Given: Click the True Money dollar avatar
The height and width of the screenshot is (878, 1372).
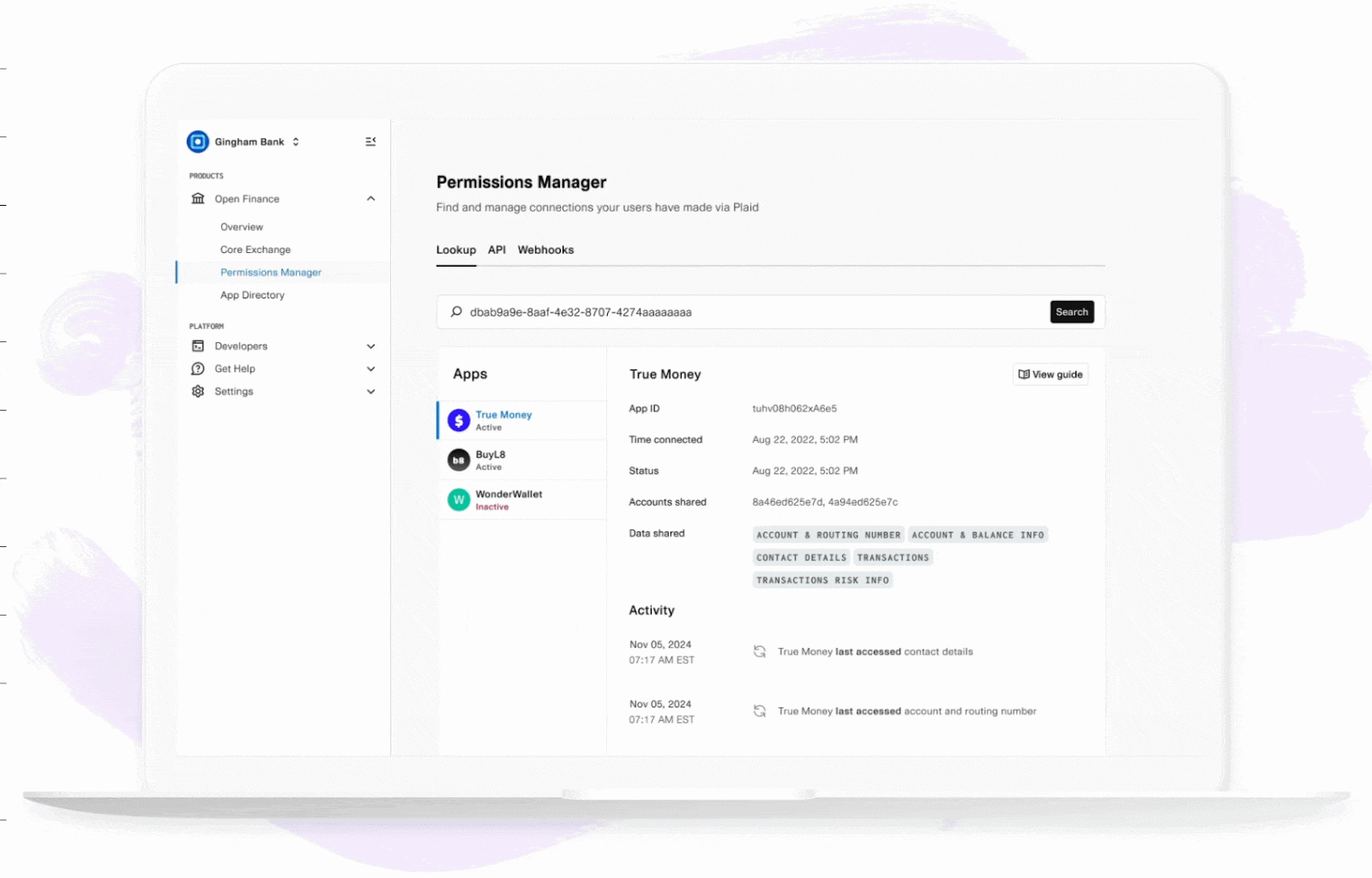Looking at the screenshot, I should [459, 420].
